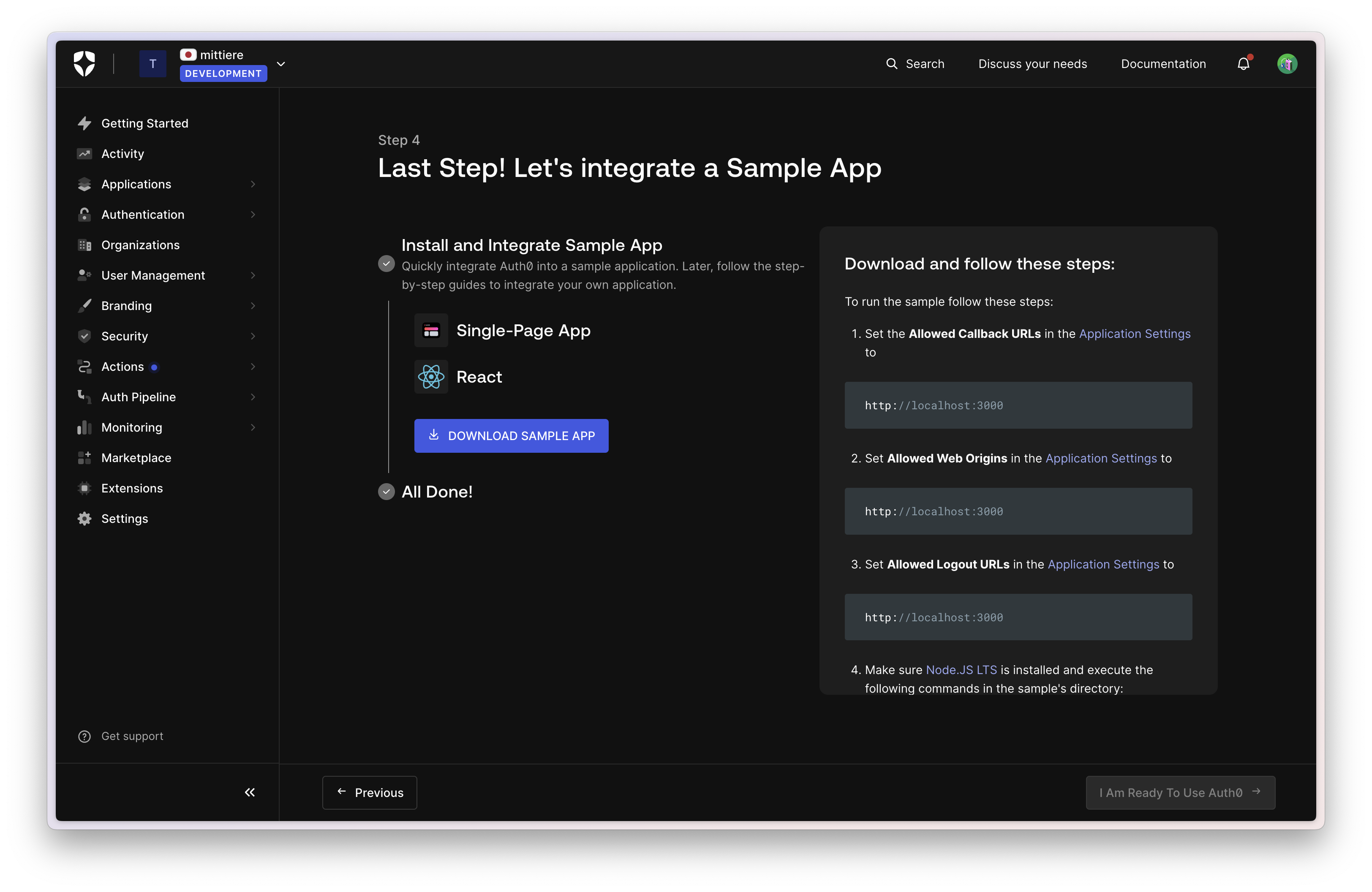
Task: Open the user avatar menu
Action: (x=1287, y=64)
